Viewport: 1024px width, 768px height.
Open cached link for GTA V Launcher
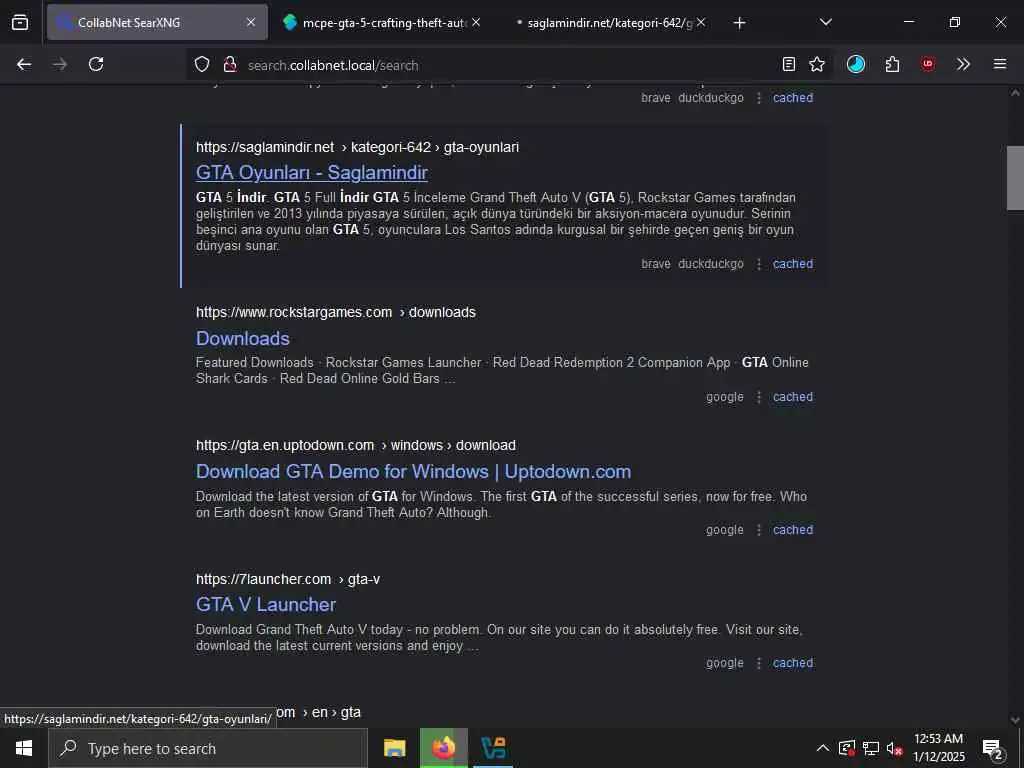pos(793,663)
